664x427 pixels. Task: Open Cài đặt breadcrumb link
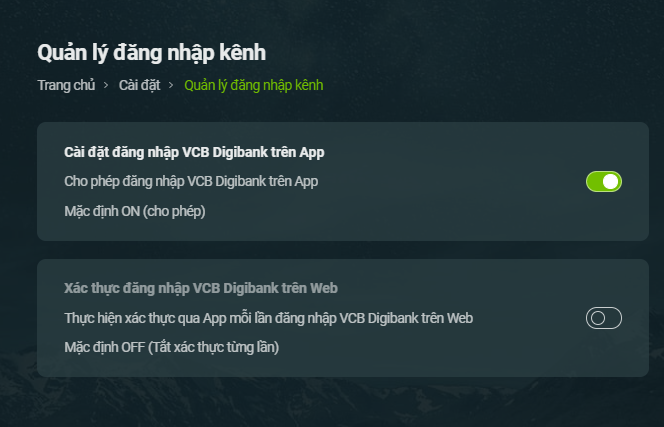139,85
